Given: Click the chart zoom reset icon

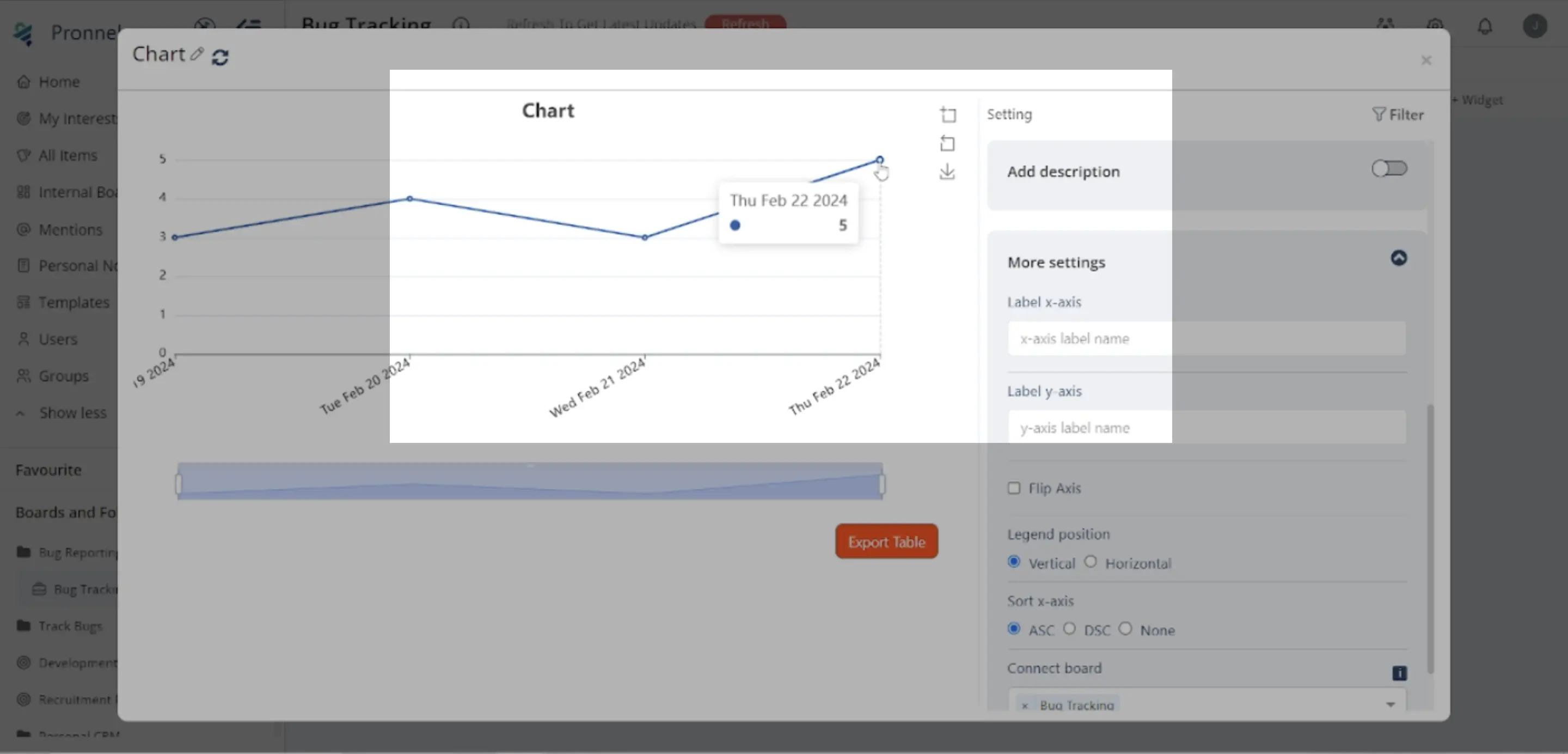Looking at the screenshot, I should 948,144.
